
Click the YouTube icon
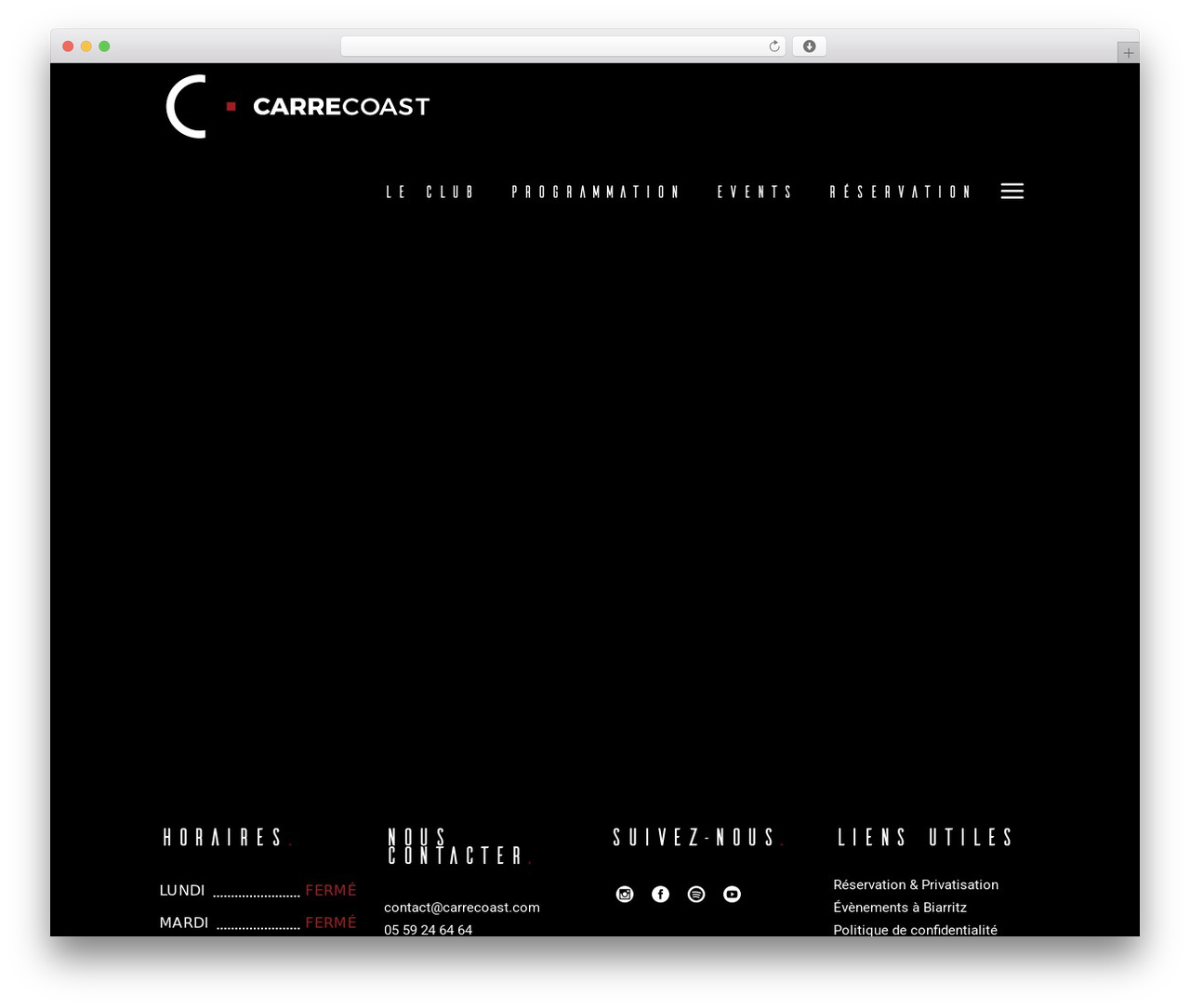pyautogui.click(x=733, y=894)
